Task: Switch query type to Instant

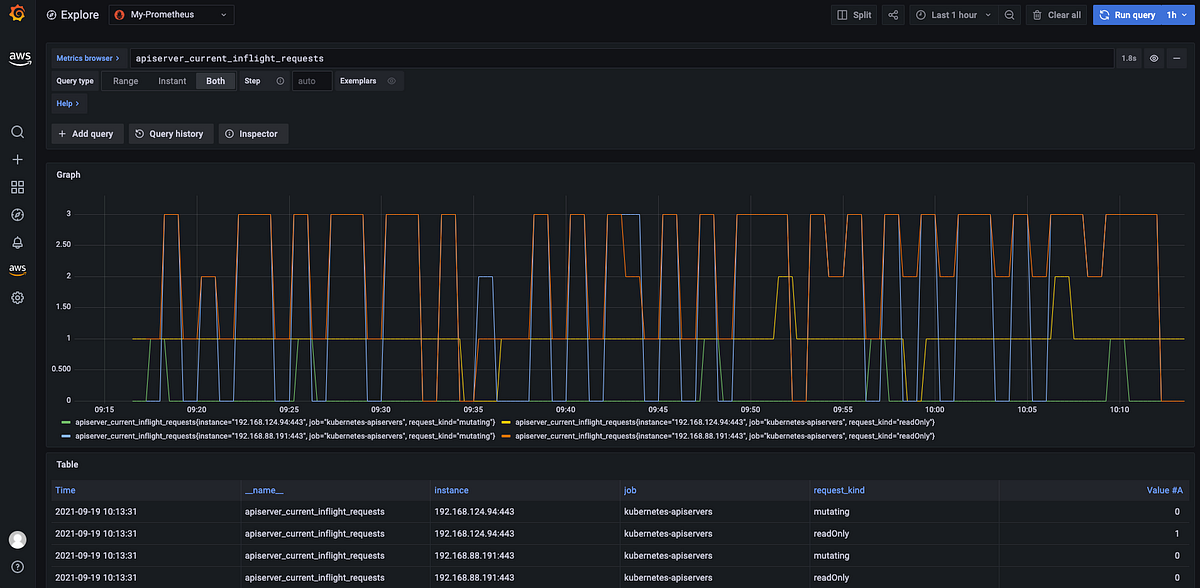Action: click(x=171, y=81)
